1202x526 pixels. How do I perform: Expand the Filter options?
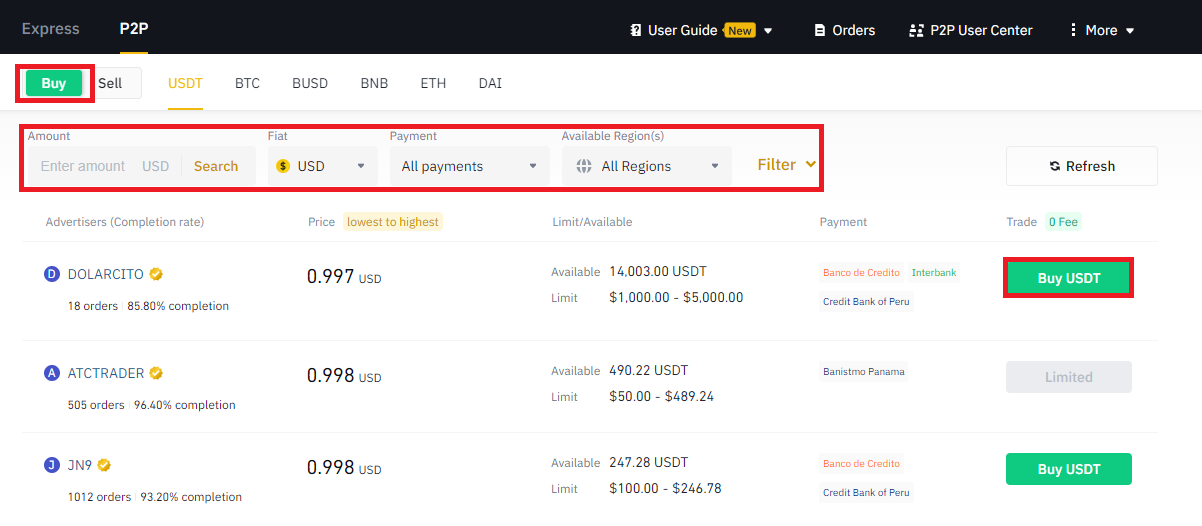coord(787,164)
